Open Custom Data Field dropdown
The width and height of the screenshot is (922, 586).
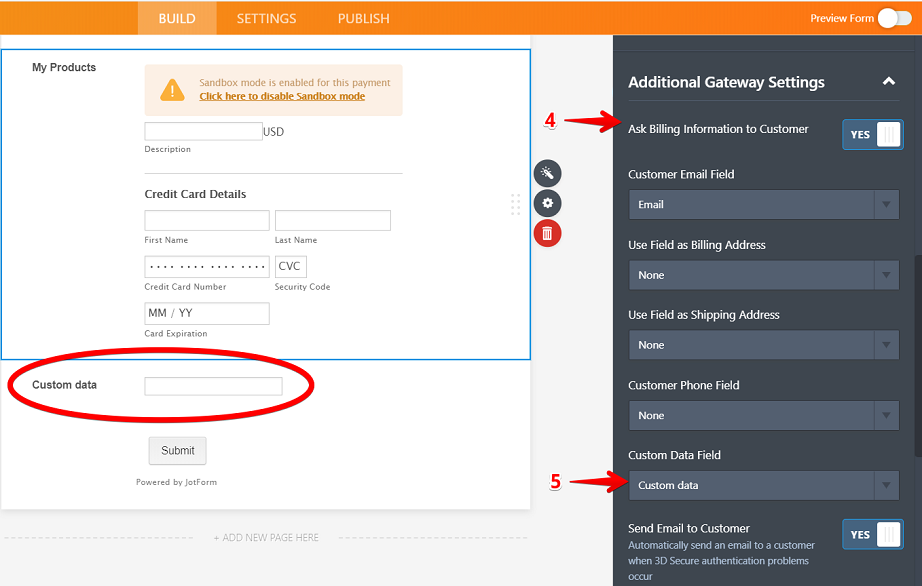[764, 485]
